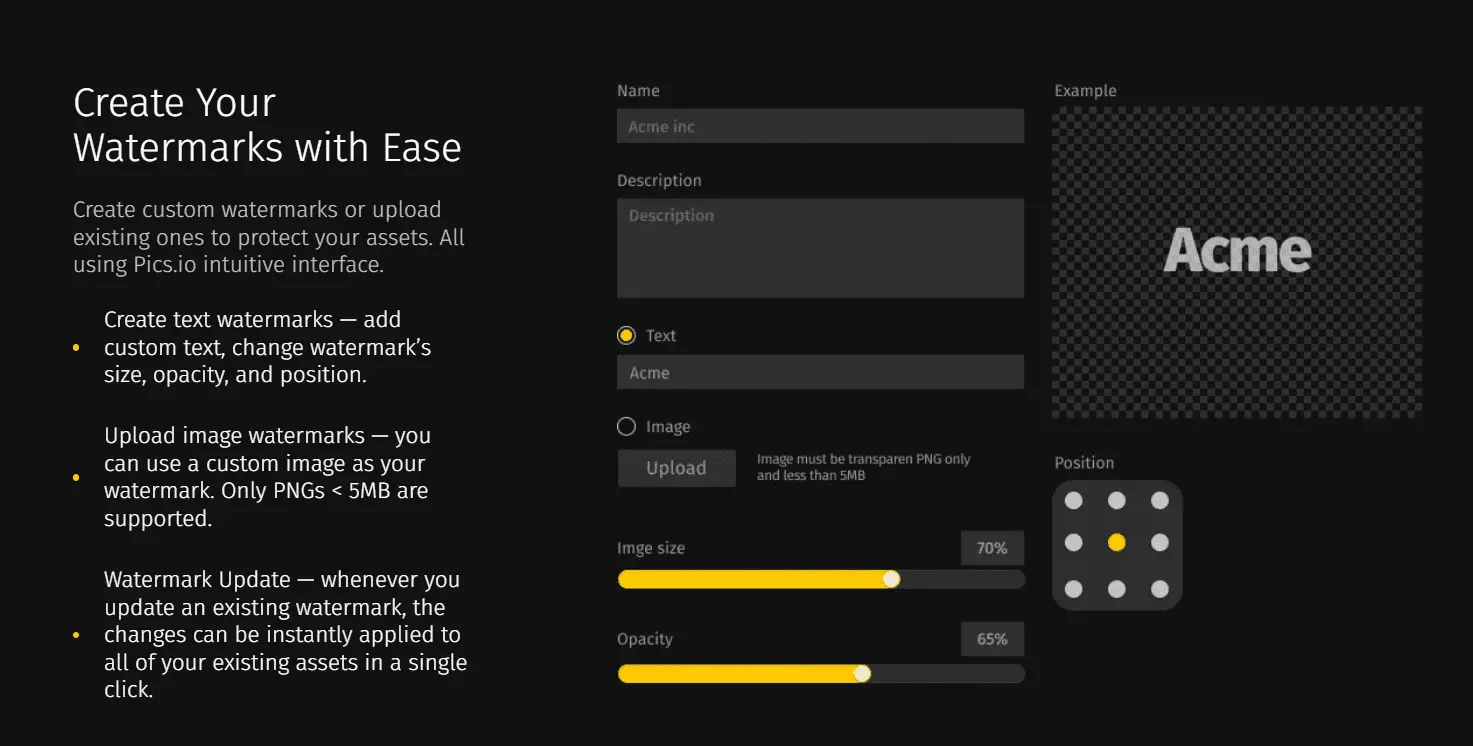
Task: Set watermark position to middle-left dot
Action: pyautogui.click(x=1074, y=543)
